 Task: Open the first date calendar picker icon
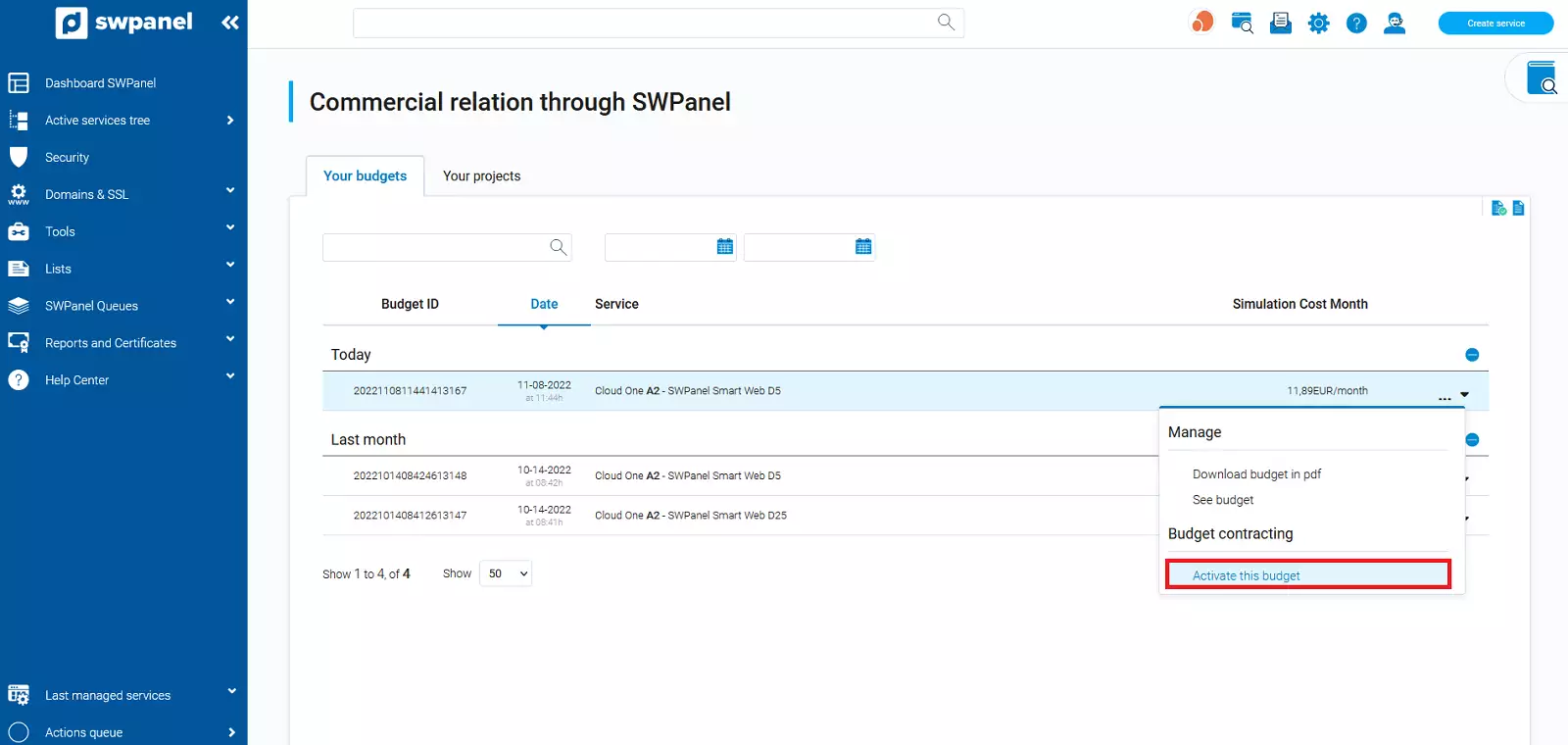725,247
